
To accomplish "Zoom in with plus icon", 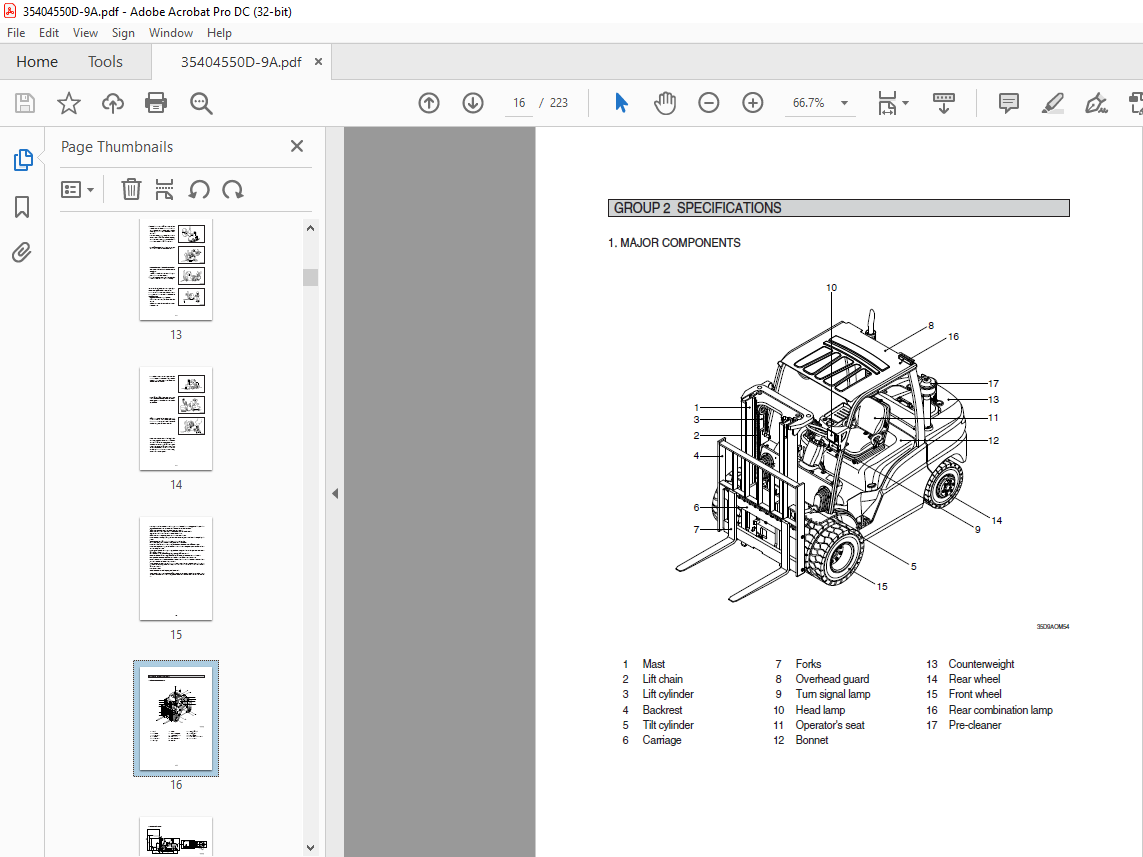I will (753, 103).
